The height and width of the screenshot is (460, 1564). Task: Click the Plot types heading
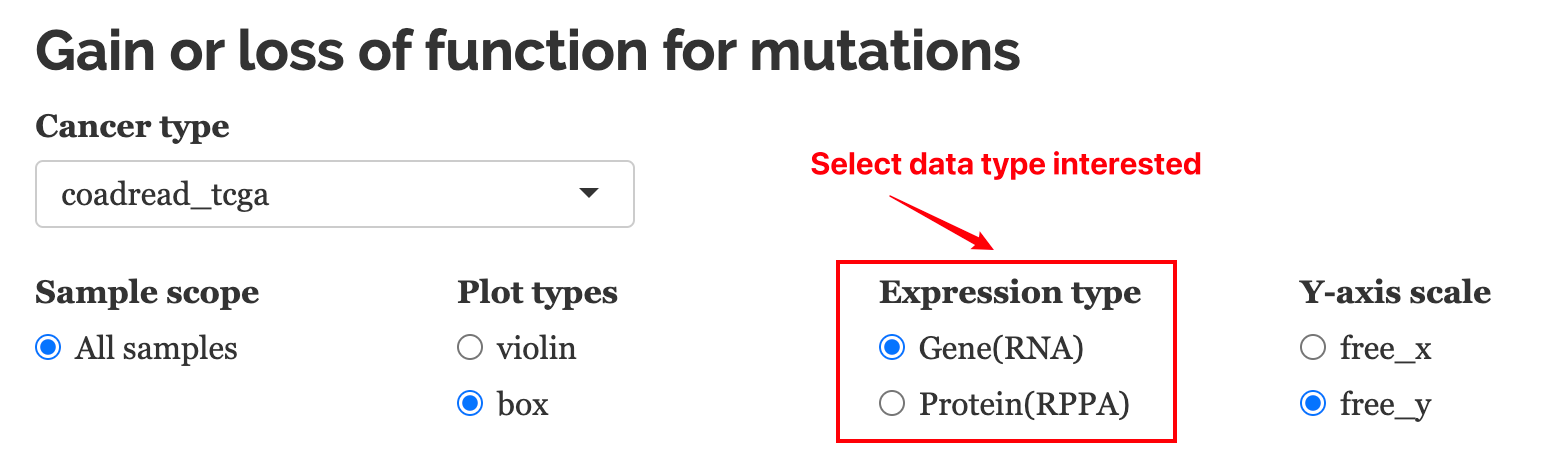(x=537, y=293)
